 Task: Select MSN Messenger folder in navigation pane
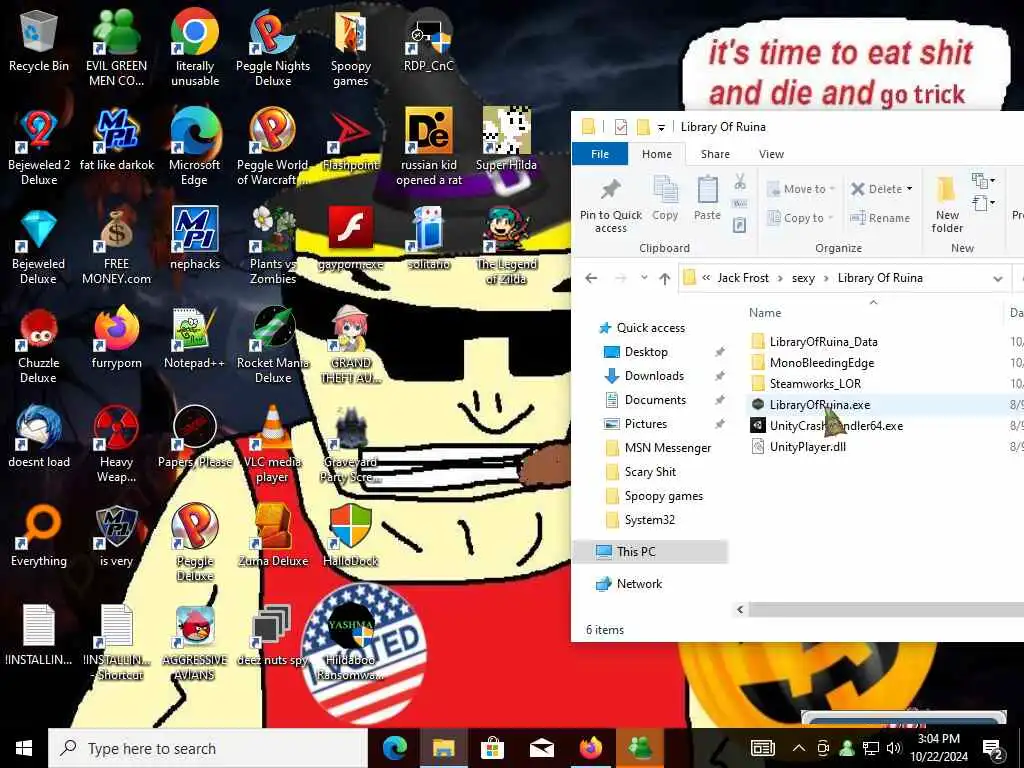point(667,448)
